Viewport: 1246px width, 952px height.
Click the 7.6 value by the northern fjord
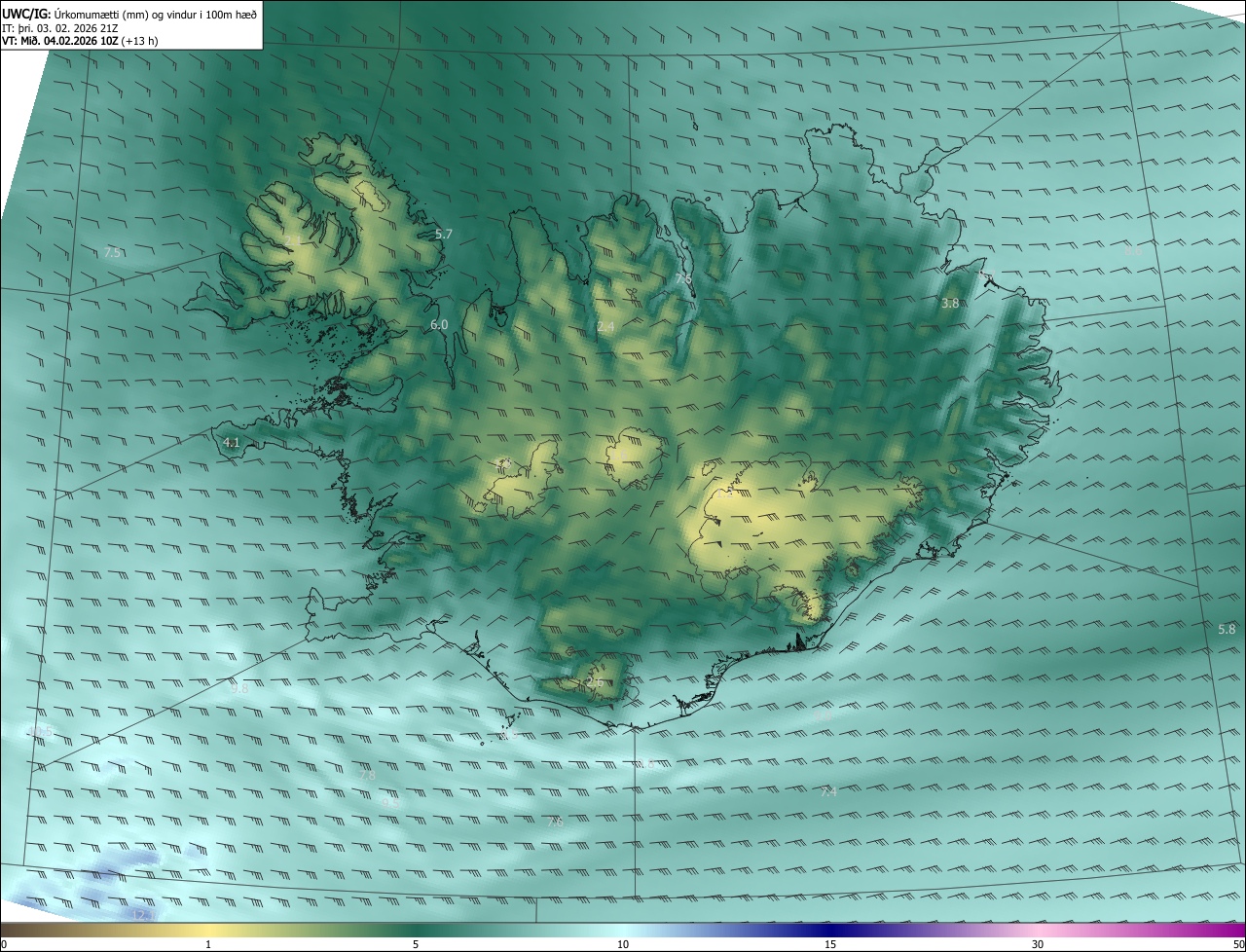point(683,278)
